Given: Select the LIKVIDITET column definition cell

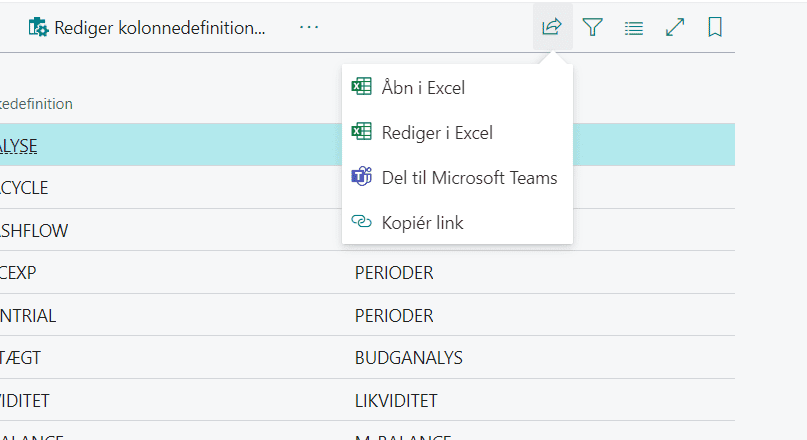Looking at the screenshot, I should (395, 401).
